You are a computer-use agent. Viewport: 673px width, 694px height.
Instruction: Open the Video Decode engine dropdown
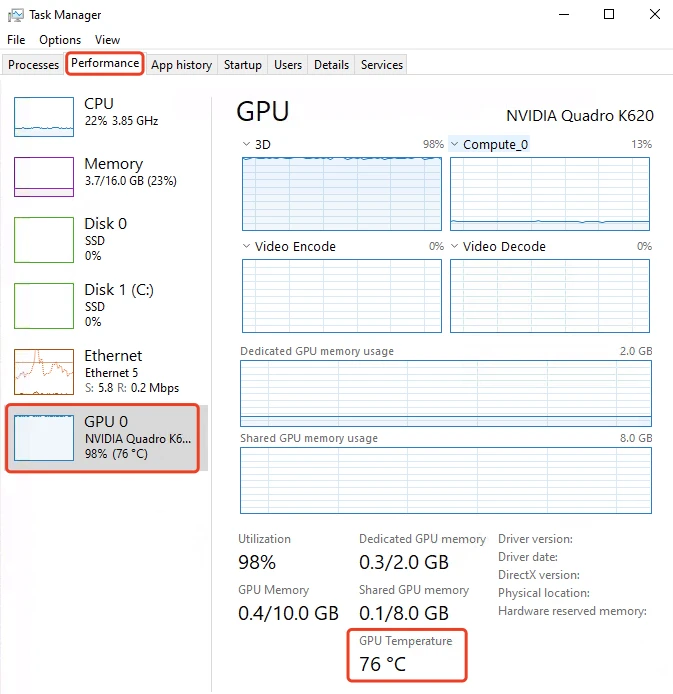coord(455,247)
